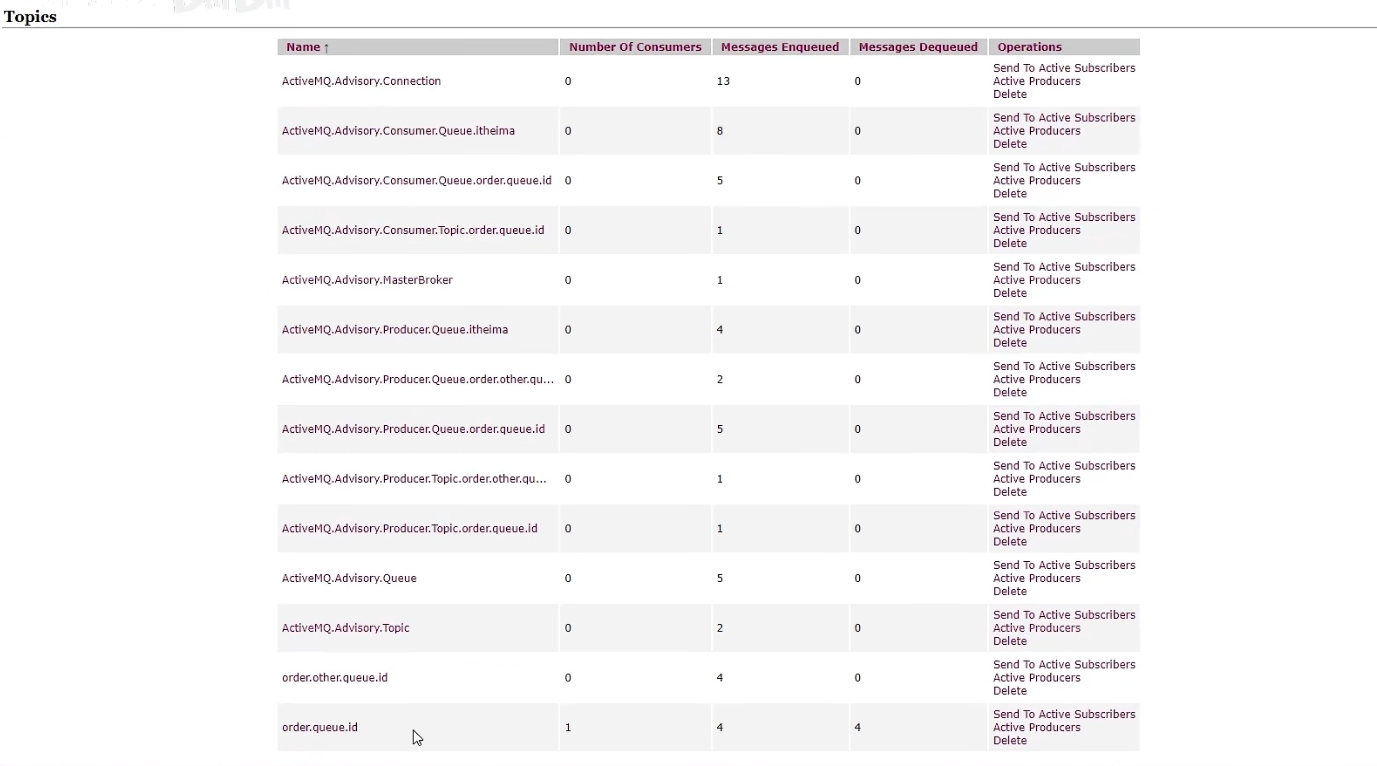Send To Active Subscribers for Producer.Queue.order.other.qu...

coord(1064,367)
